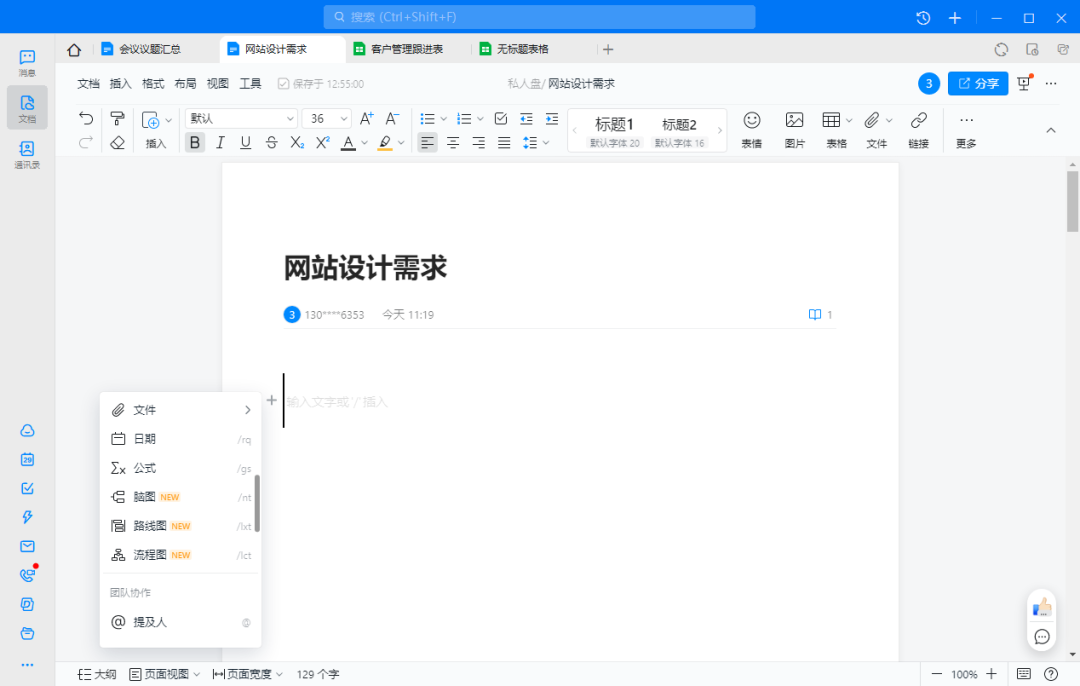Insert a checkbox task list
1080x686 pixels.
pyautogui.click(x=501, y=119)
